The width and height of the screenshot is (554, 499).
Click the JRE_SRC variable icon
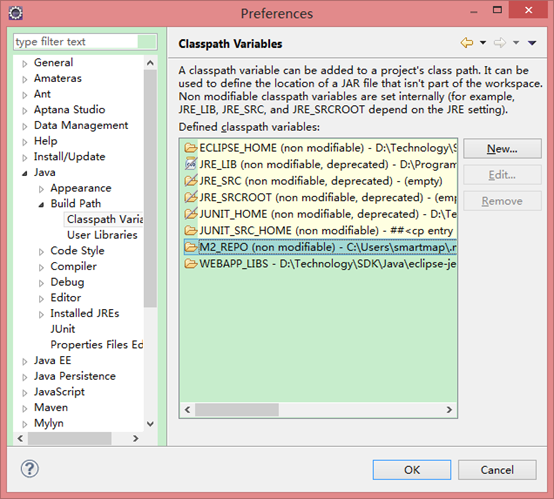tap(191, 181)
